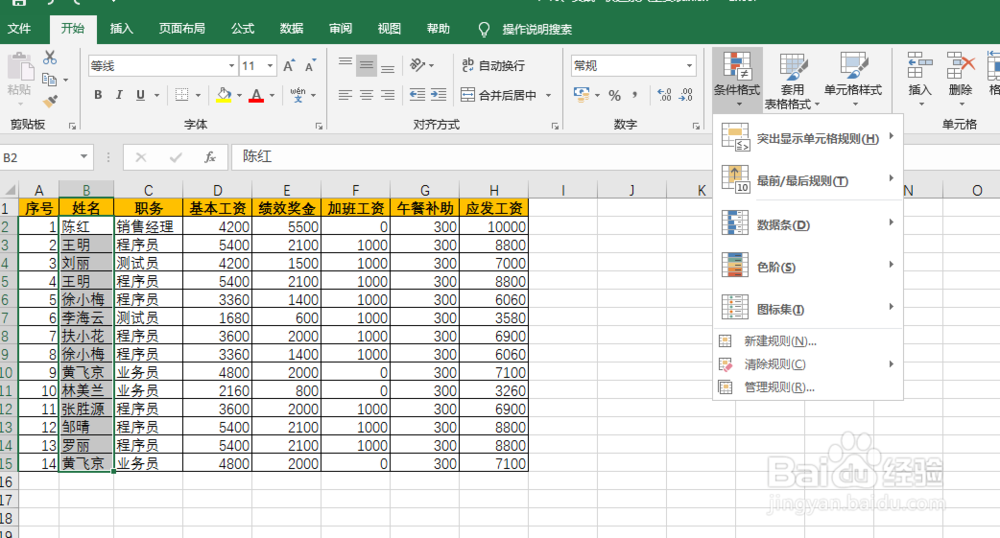Open 数据条 data bars submenu
The width and height of the screenshot is (1000, 538).
[807, 224]
